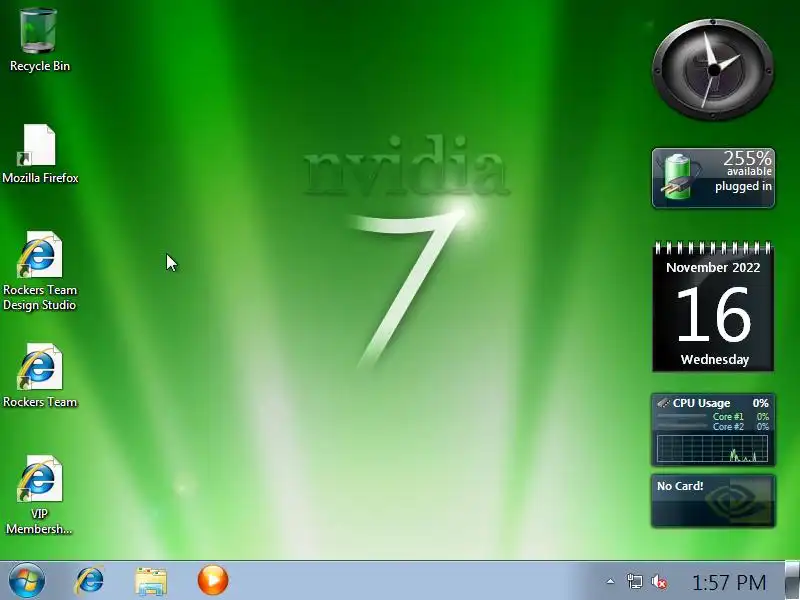800x600 pixels.
Task: Open the Windows Start orb
Action: [27, 581]
